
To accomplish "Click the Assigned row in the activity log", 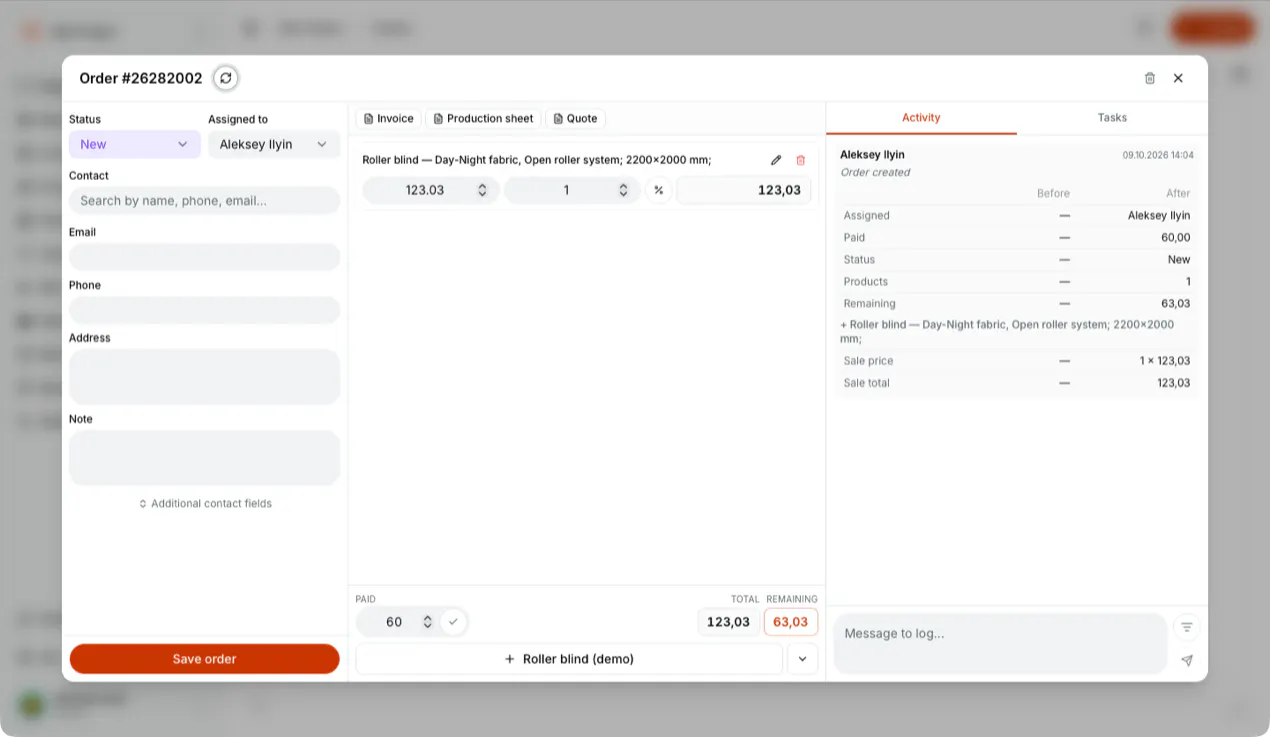I will pyautogui.click(x=1016, y=216).
